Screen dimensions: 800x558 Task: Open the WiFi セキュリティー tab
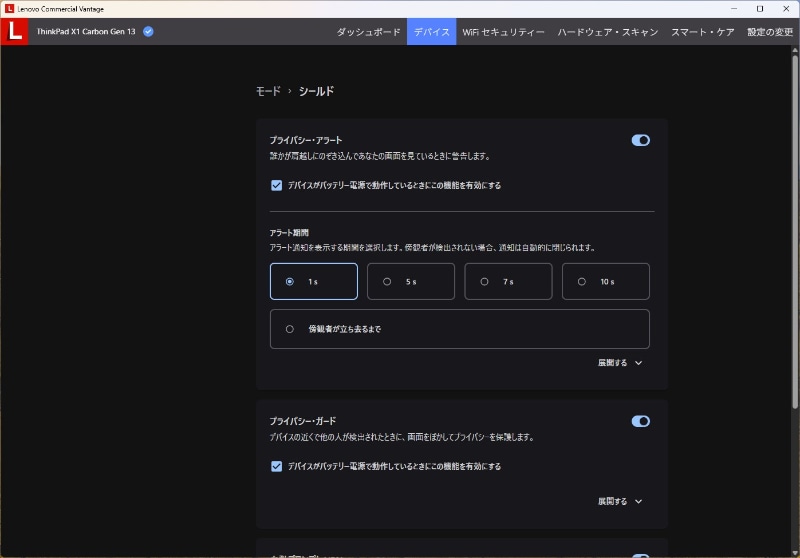pyautogui.click(x=504, y=32)
